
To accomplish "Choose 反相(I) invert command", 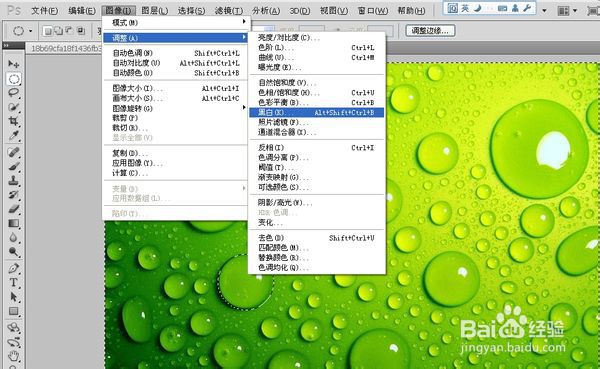I will (x=316, y=147).
